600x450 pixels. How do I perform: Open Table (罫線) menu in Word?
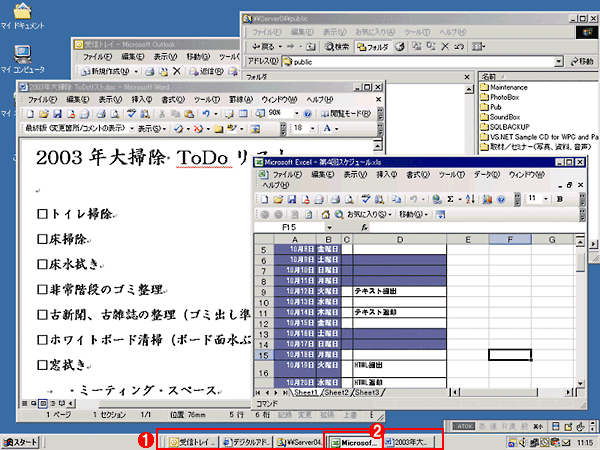point(241,99)
